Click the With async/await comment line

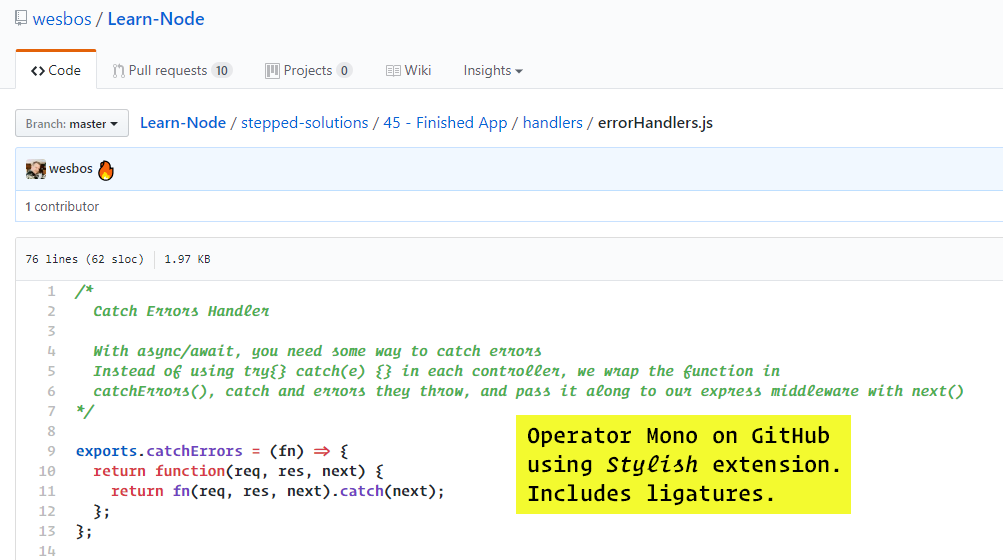click(x=317, y=351)
